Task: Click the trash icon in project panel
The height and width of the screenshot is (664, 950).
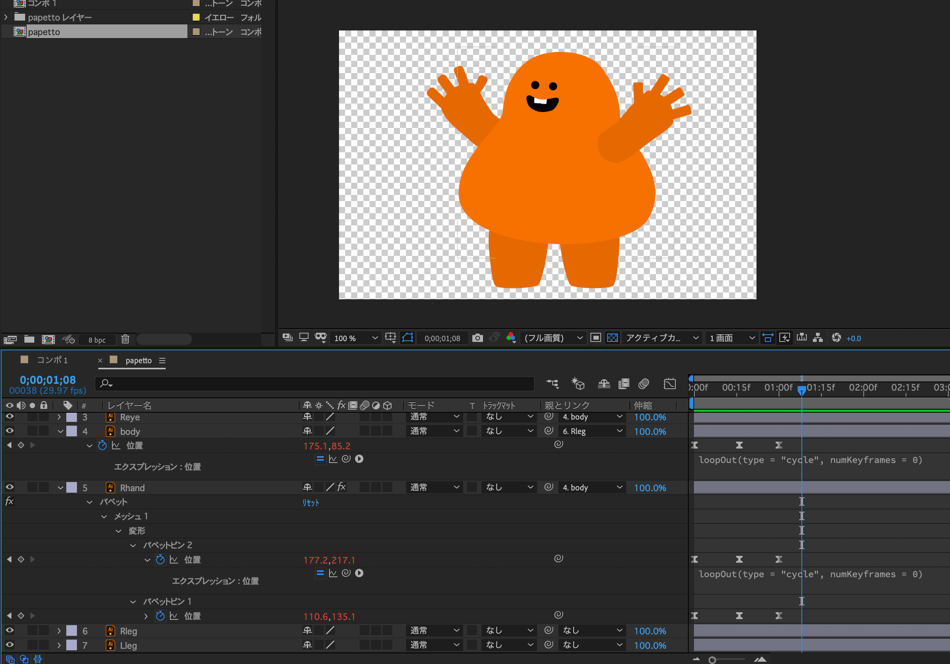Action: point(125,340)
